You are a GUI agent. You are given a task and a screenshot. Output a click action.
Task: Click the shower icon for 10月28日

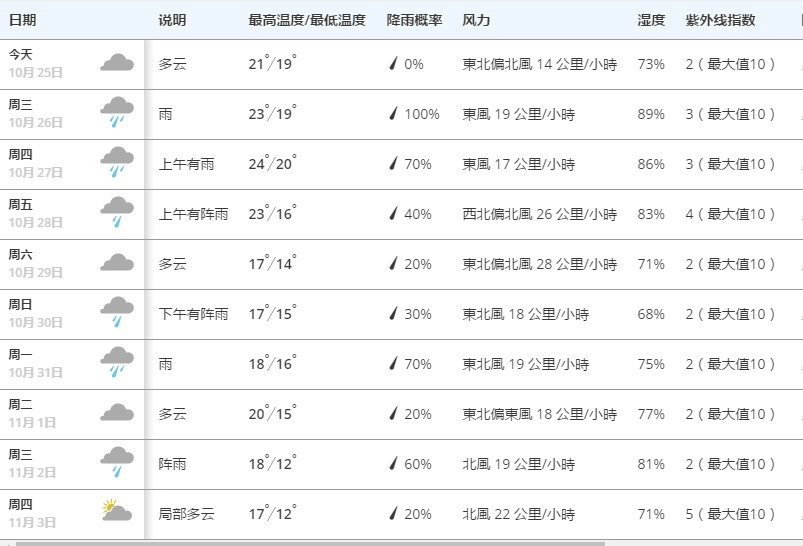click(x=117, y=212)
